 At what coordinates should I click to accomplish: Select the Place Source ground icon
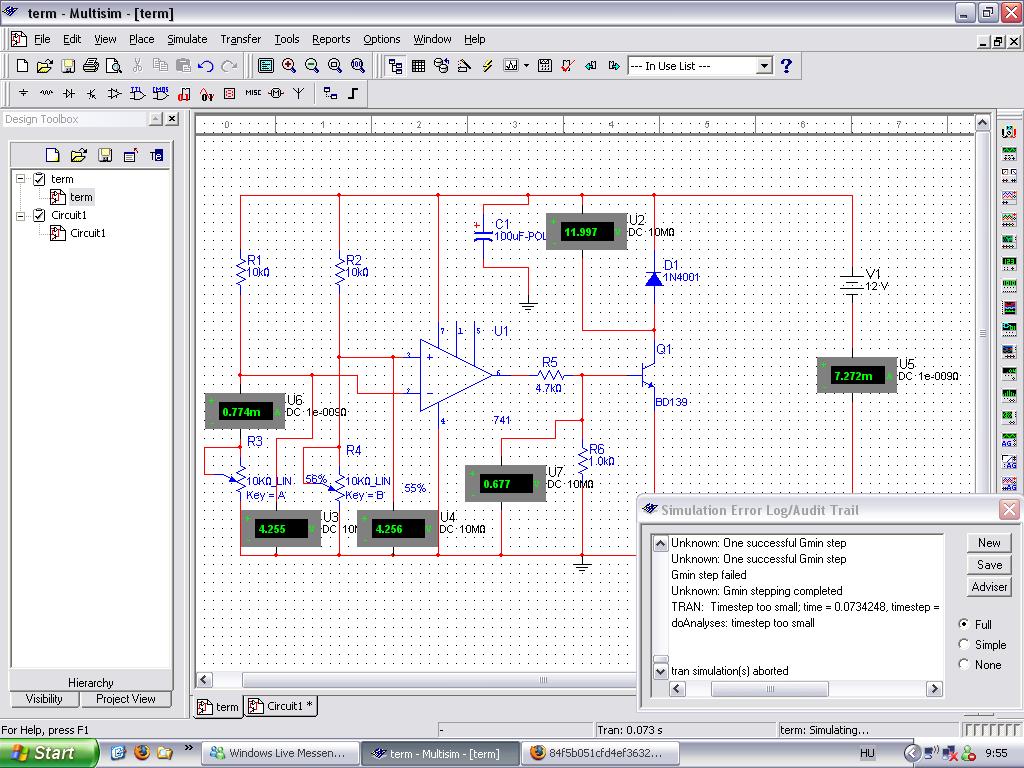(x=24, y=93)
